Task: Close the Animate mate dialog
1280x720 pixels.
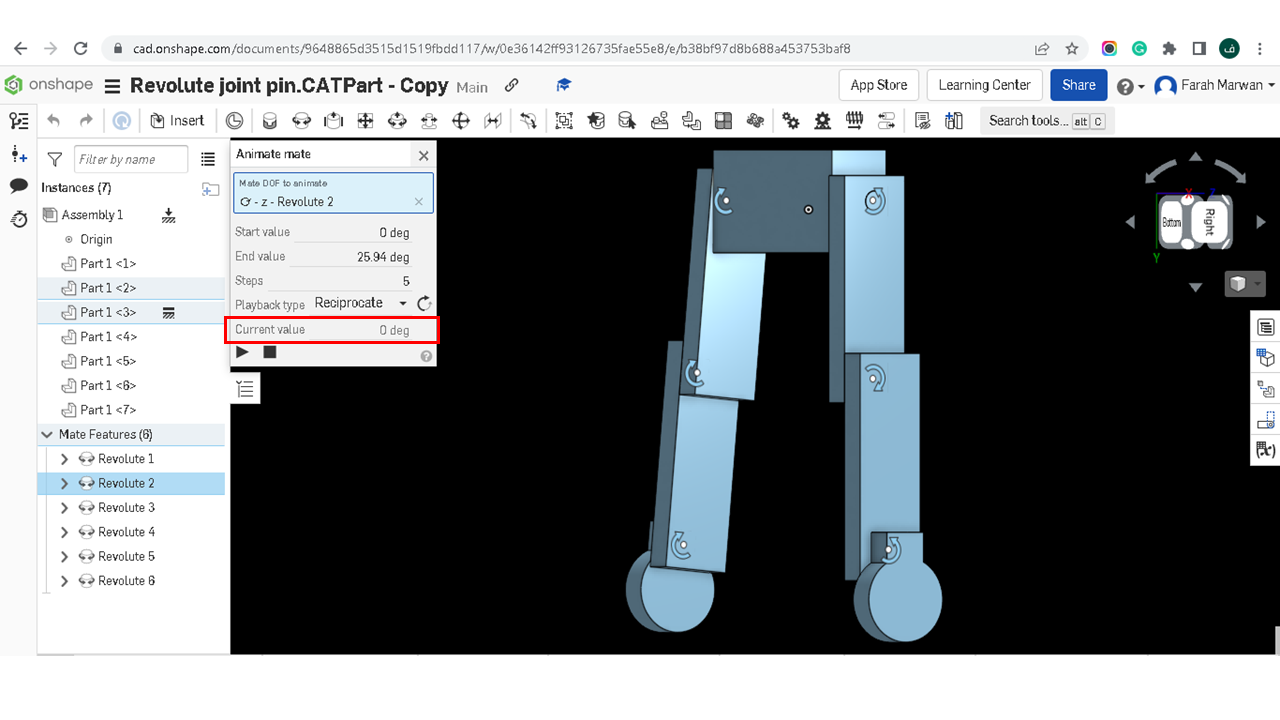Action: pos(424,155)
